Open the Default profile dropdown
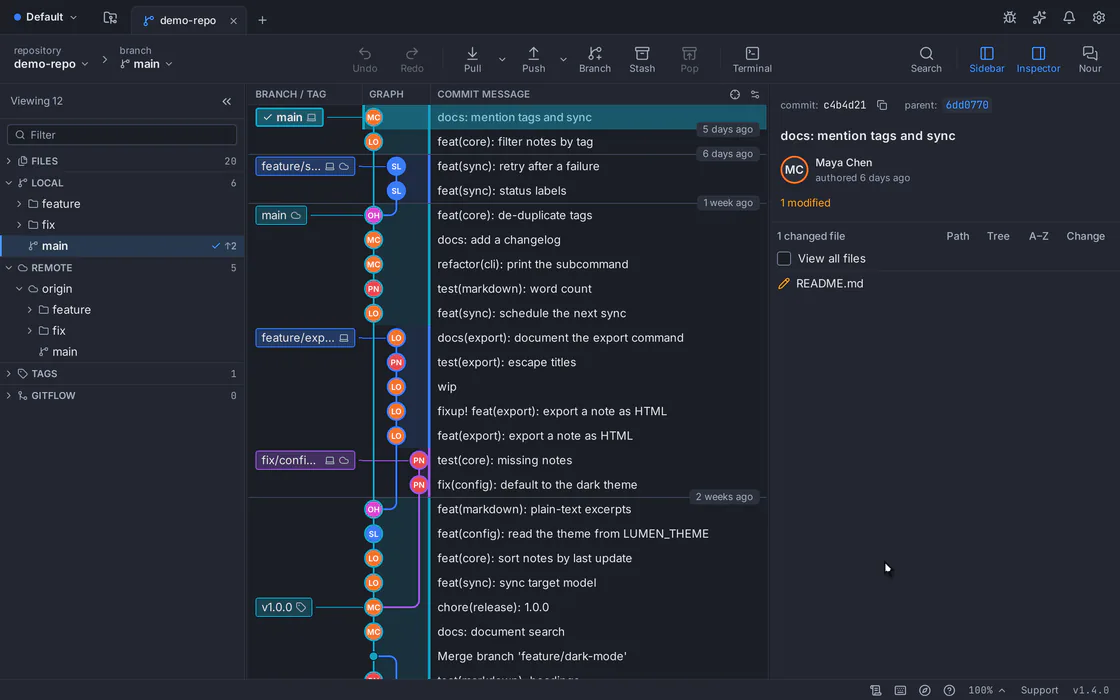The height and width of the screenshot is (700, 1120). point(45,17)
